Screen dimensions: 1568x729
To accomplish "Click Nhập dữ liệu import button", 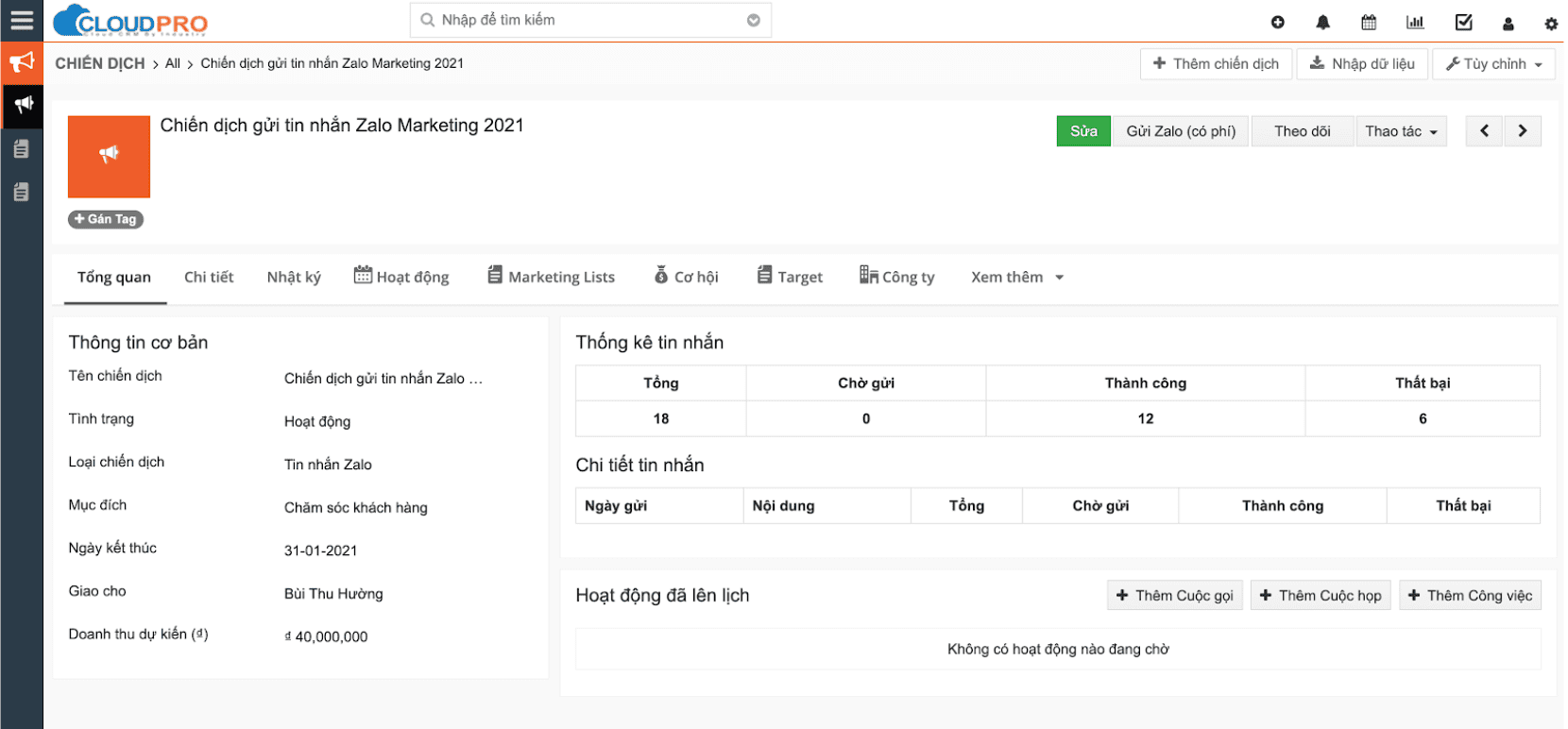I will 1362,64.
